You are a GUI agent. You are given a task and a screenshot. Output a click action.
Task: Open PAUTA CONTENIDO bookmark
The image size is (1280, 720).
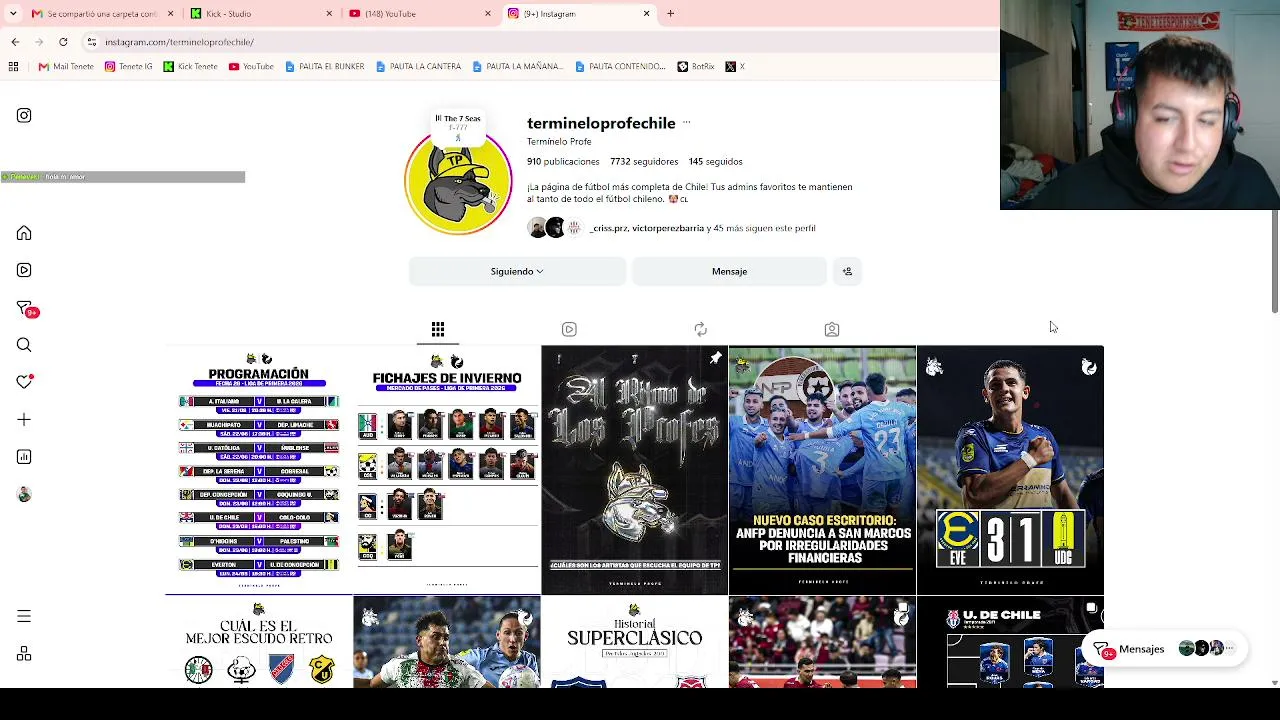[x=621, y=66]
